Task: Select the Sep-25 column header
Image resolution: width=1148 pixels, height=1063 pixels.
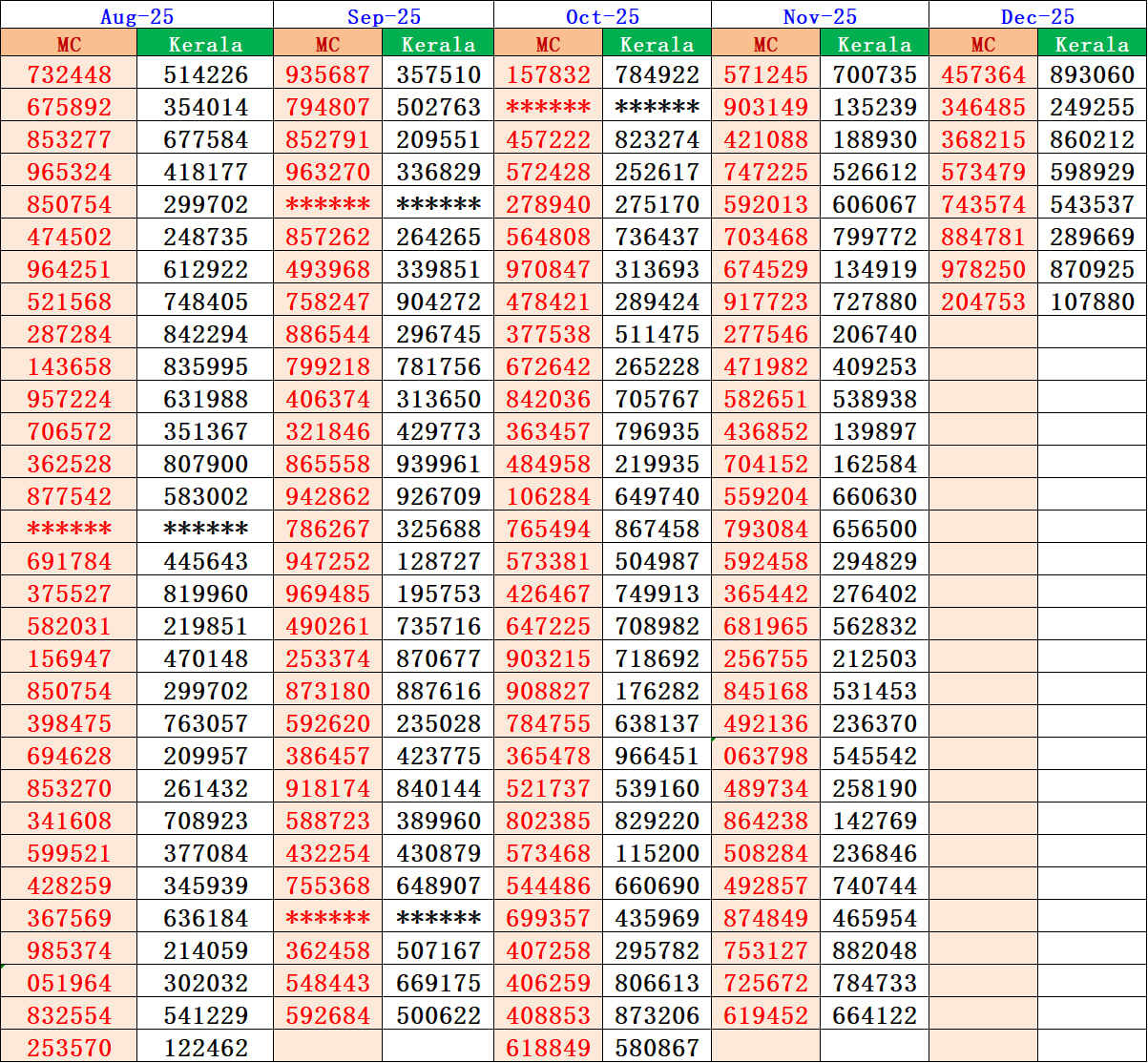Action: coord(382,15)
